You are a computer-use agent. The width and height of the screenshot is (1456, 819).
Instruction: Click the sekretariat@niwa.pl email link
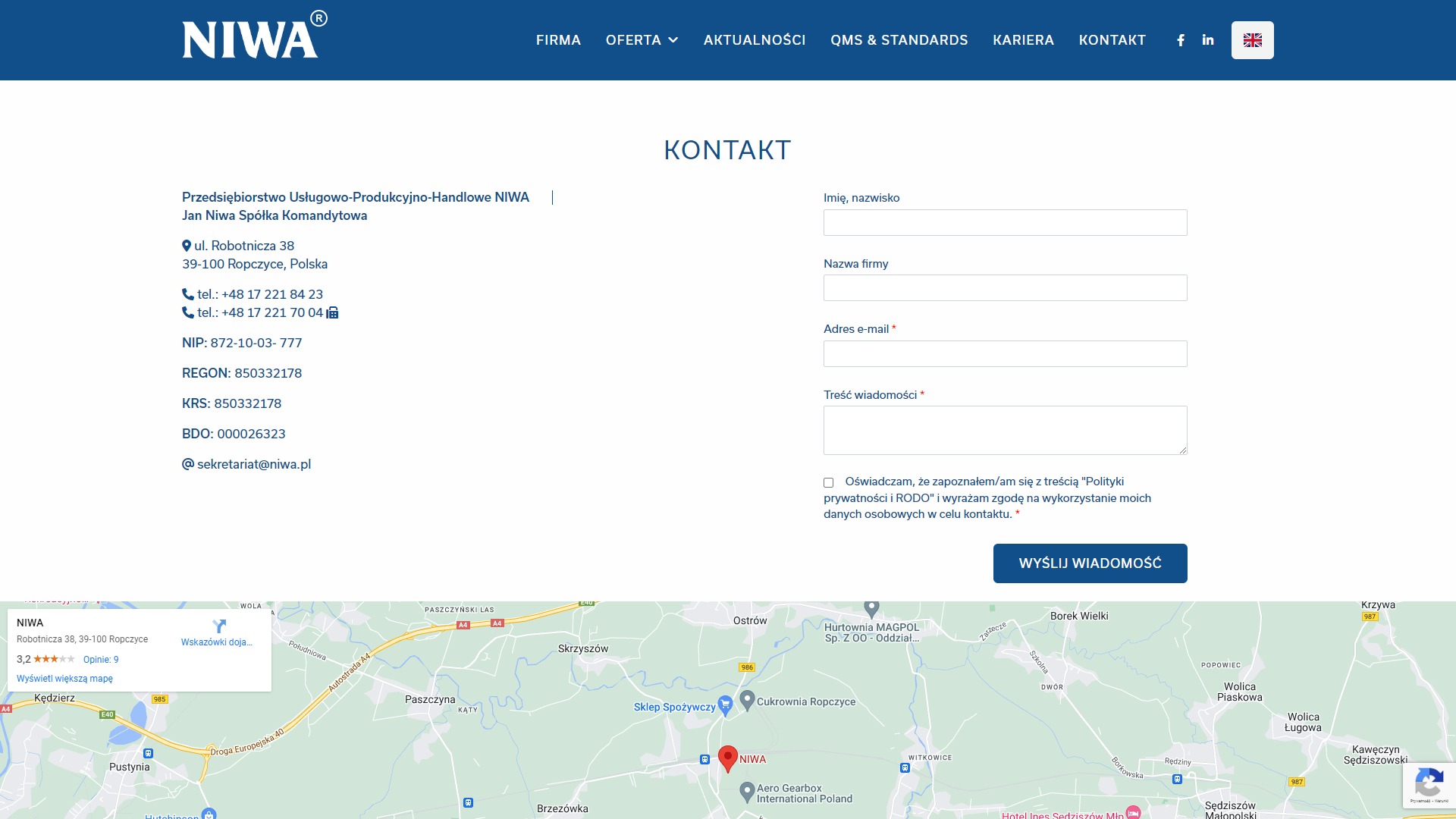(254, 464)
